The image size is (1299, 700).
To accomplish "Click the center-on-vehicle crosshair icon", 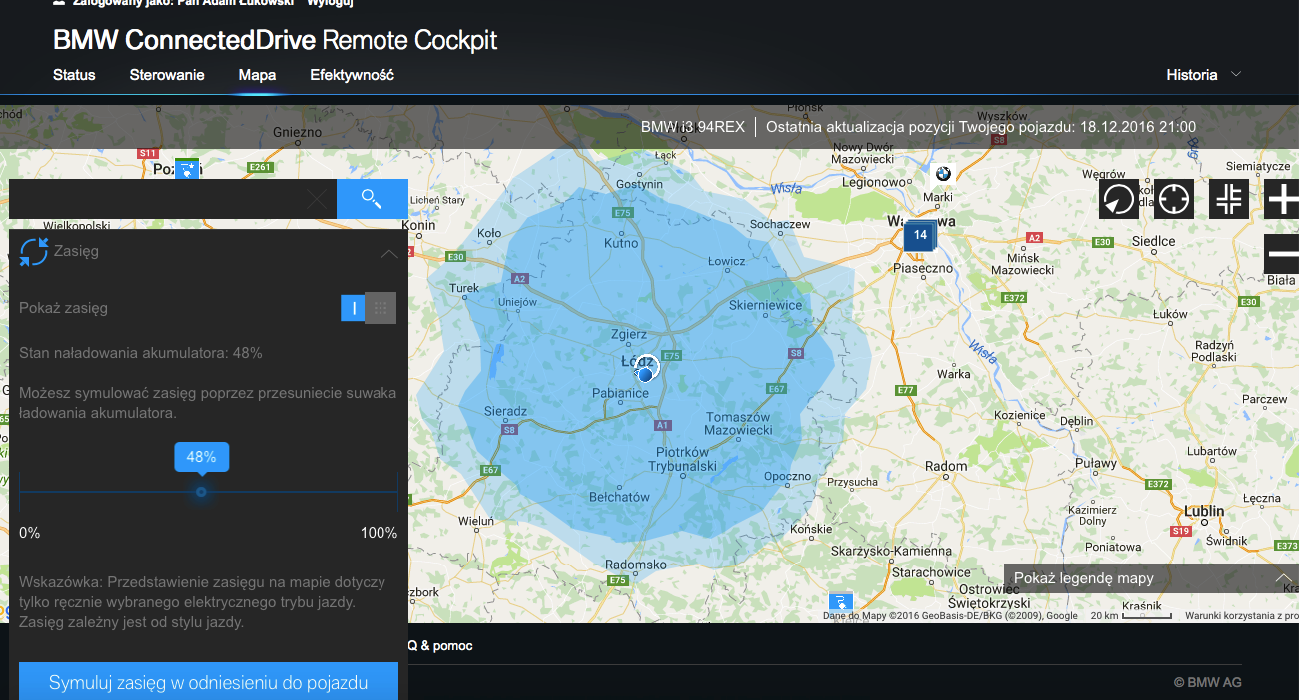I will [x=1174, y=199].
